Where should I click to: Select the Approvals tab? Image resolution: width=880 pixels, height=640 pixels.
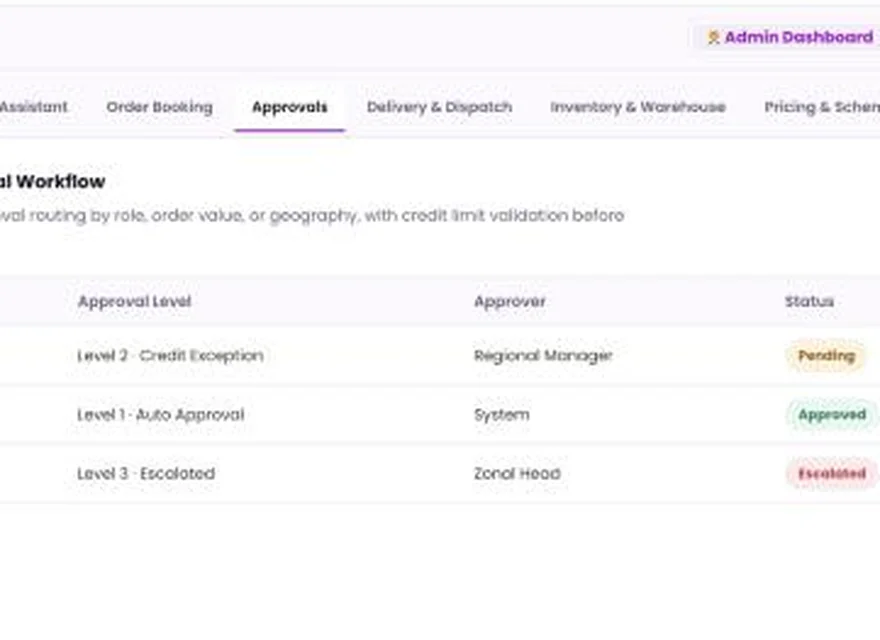(x=290, y=107)
